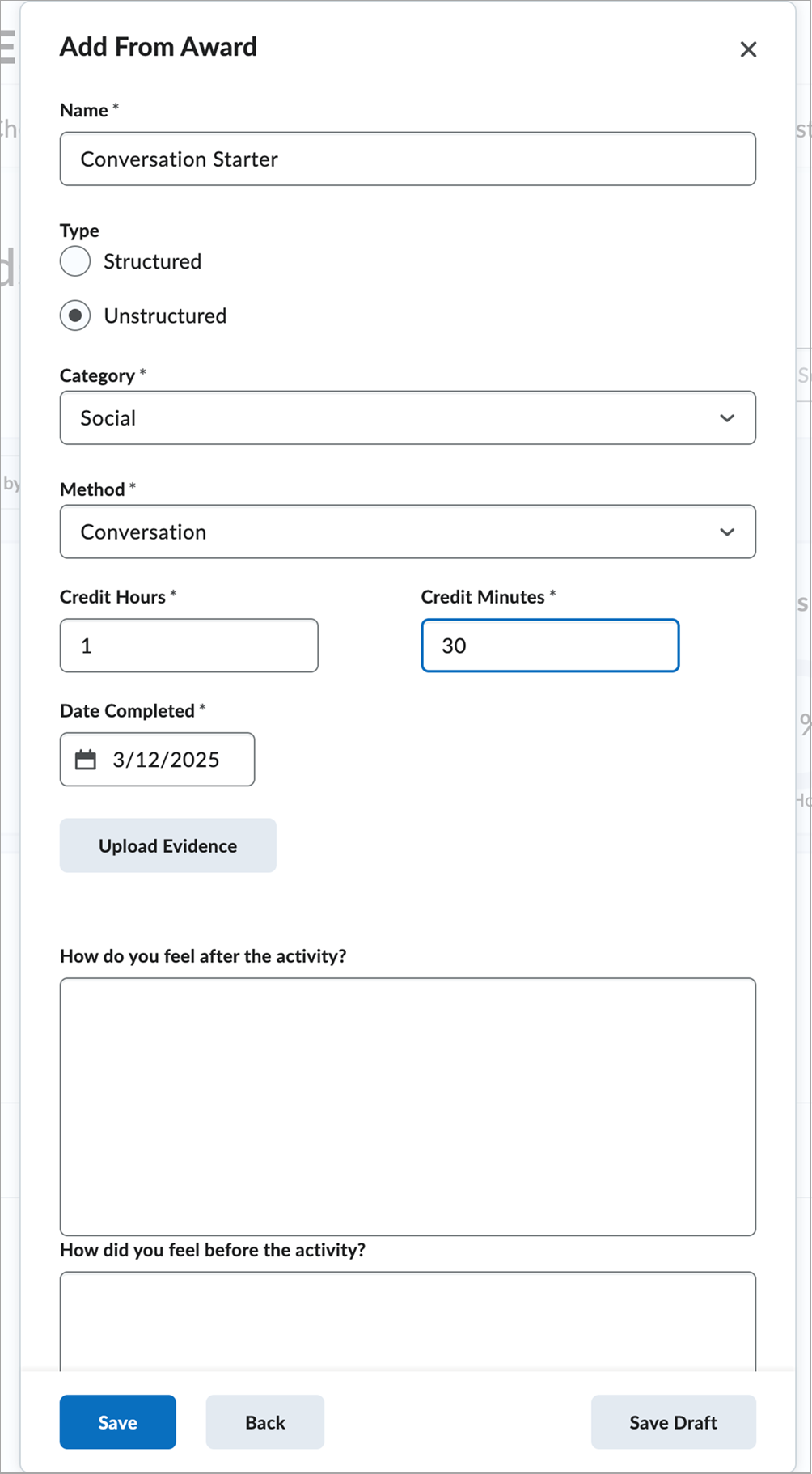
Task: Click the Unstructured label text
Action: click(165, 316)
